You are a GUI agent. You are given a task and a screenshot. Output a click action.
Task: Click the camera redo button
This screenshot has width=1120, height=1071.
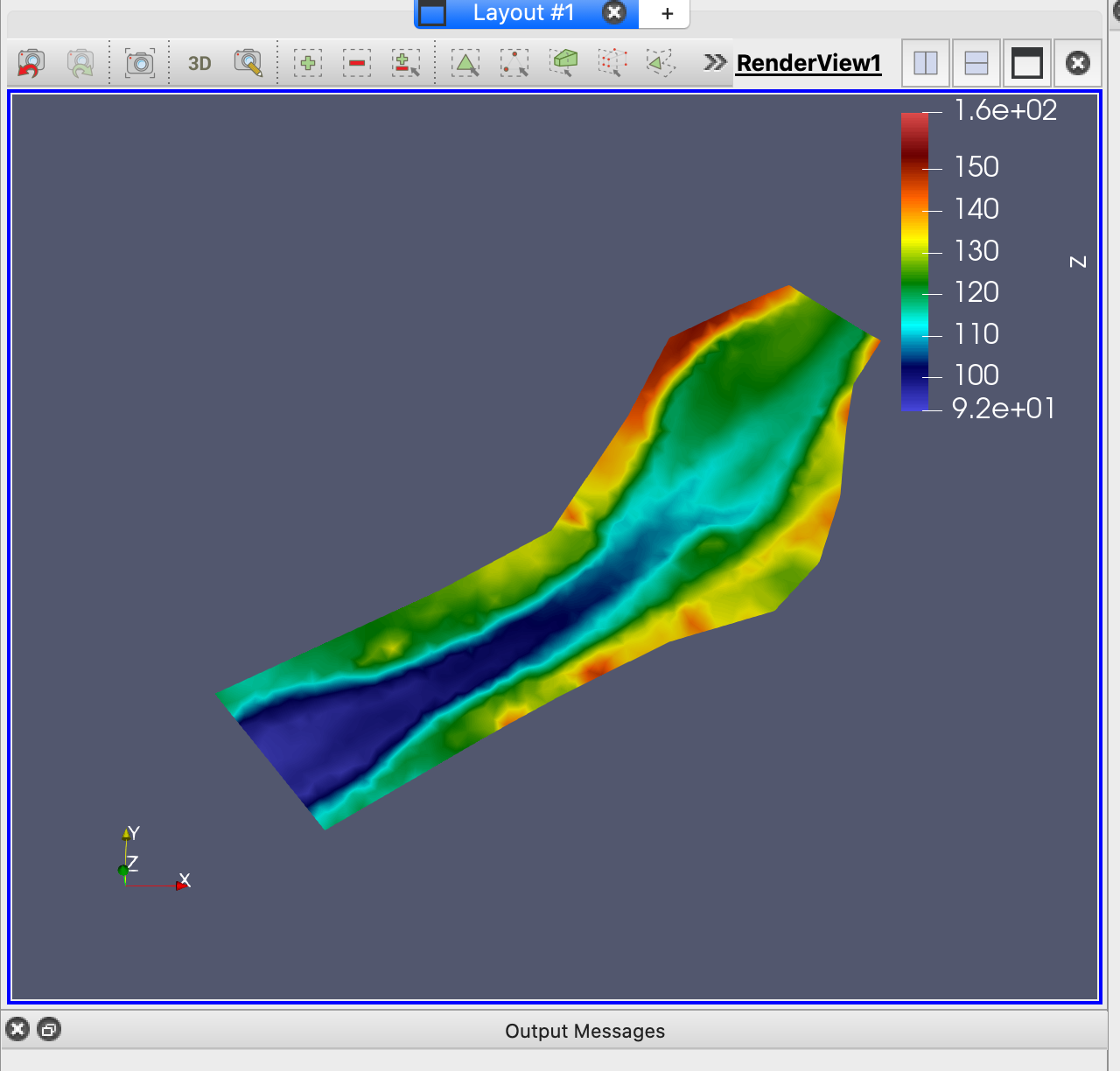pyautogui.click(x=80, y=63)
